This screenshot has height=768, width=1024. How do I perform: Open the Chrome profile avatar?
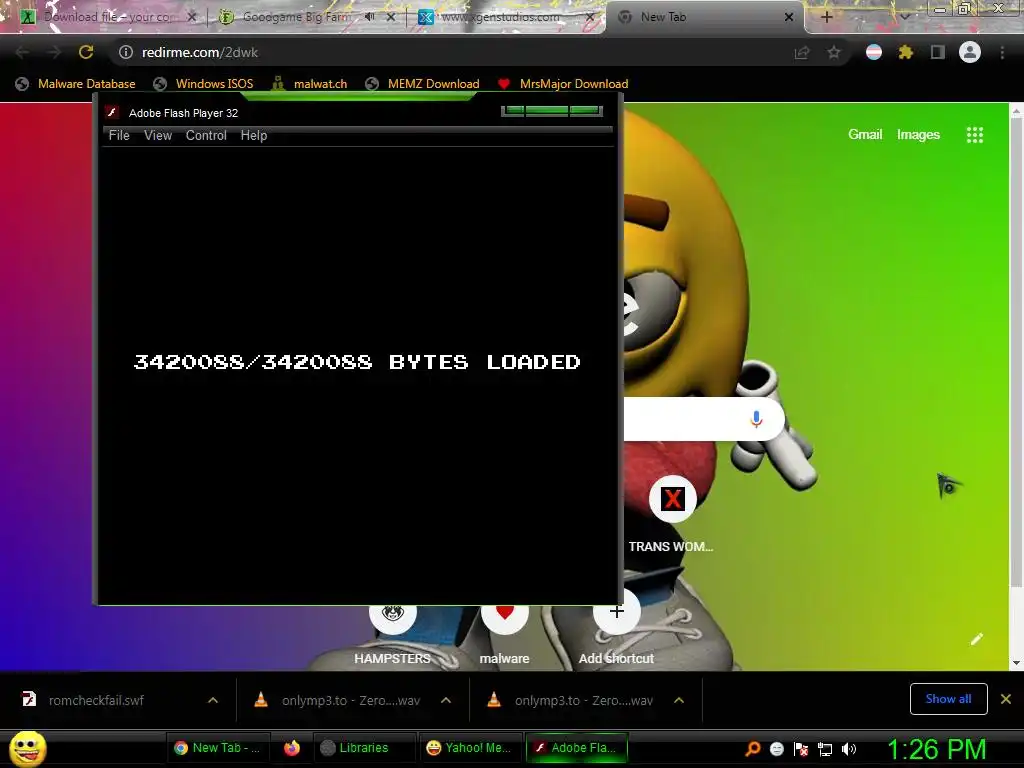tap(970, 52)
